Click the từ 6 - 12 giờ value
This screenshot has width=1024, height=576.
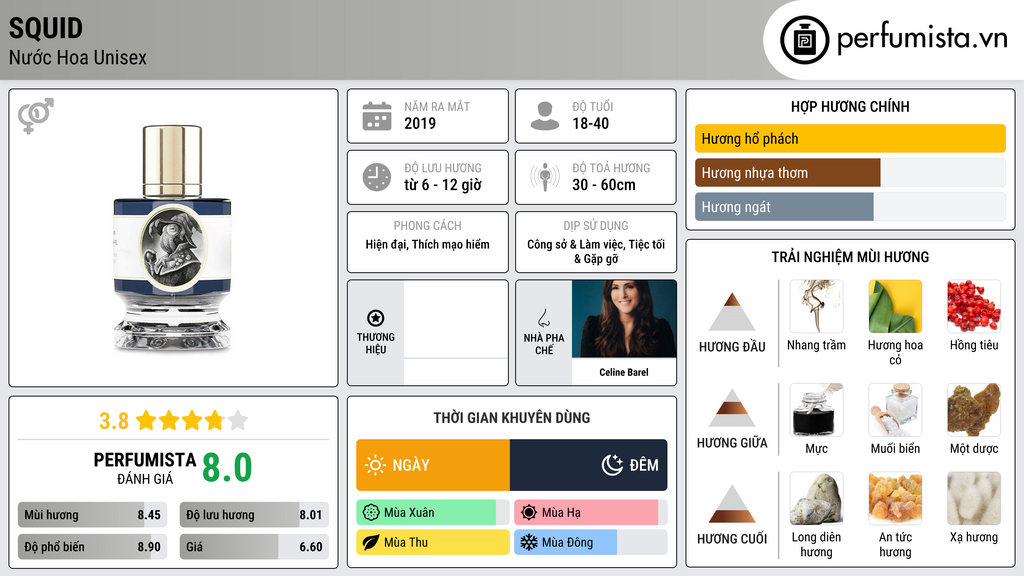tap(443, 185)
